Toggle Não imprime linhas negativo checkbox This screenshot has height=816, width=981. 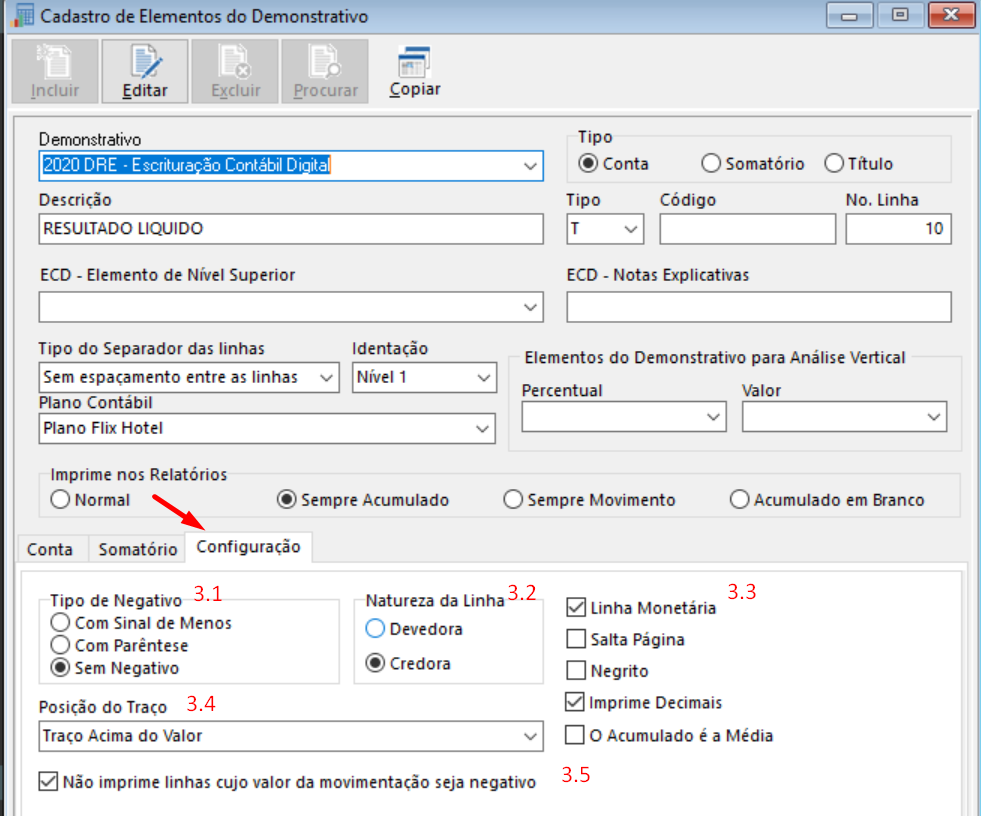pyautogui.click(x=48, y=782)
